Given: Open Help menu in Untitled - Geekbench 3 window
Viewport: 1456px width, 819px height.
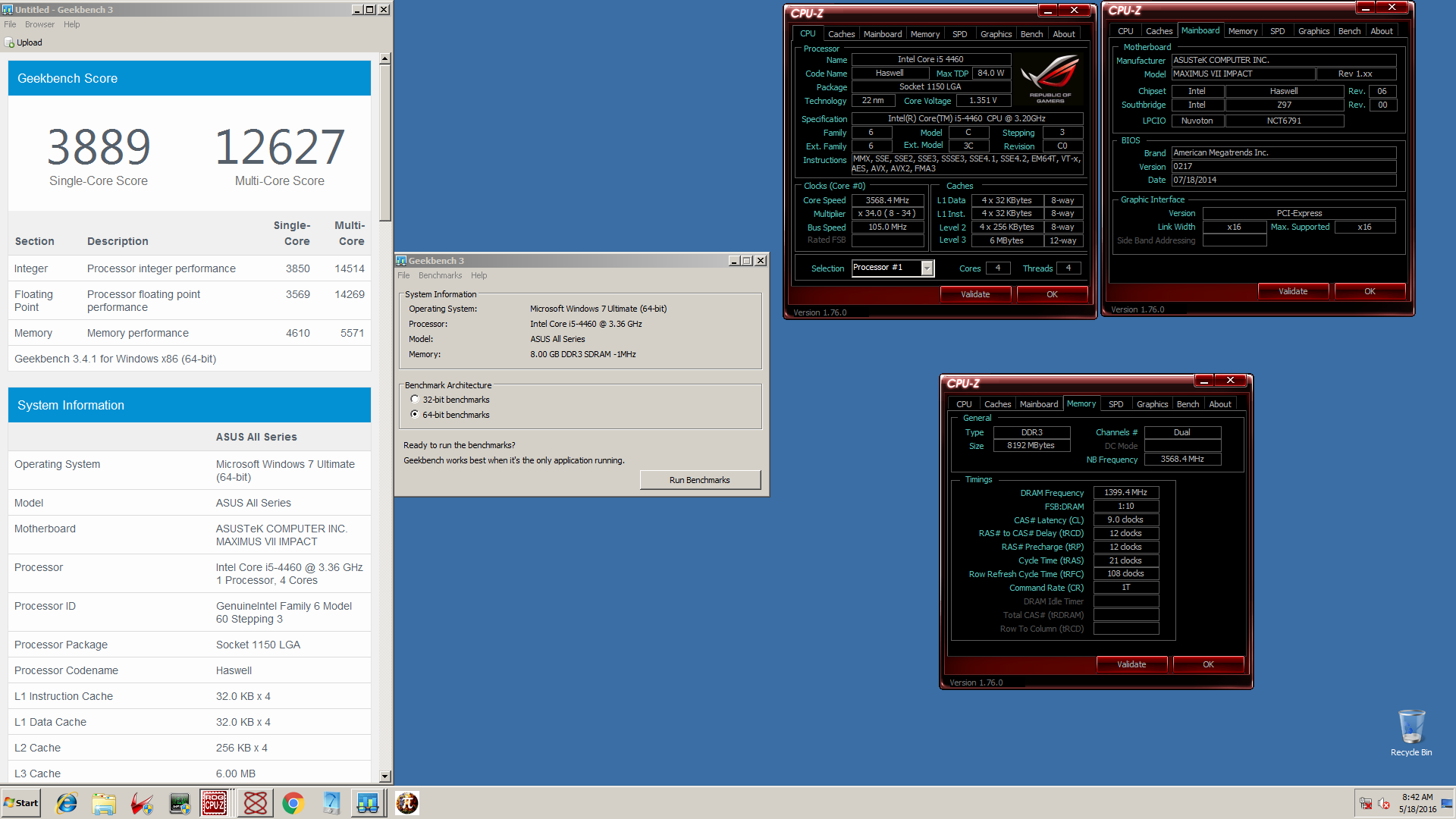Looking at the screenshot, I should click(x=72, y=24).
